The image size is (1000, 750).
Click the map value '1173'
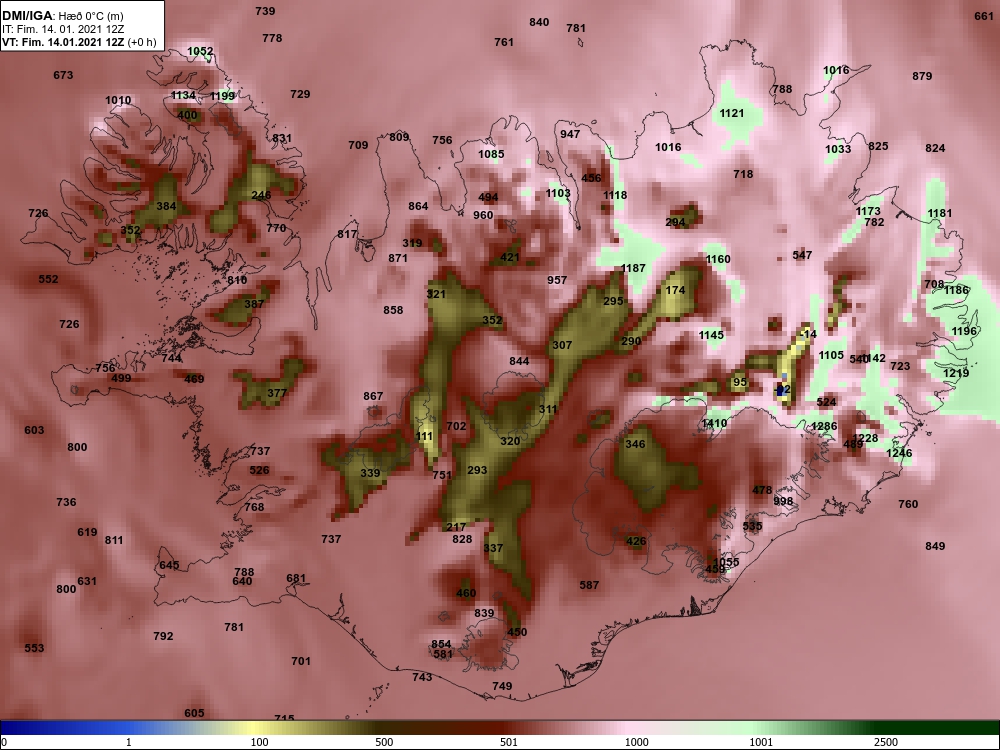click(x=868, y=211)
